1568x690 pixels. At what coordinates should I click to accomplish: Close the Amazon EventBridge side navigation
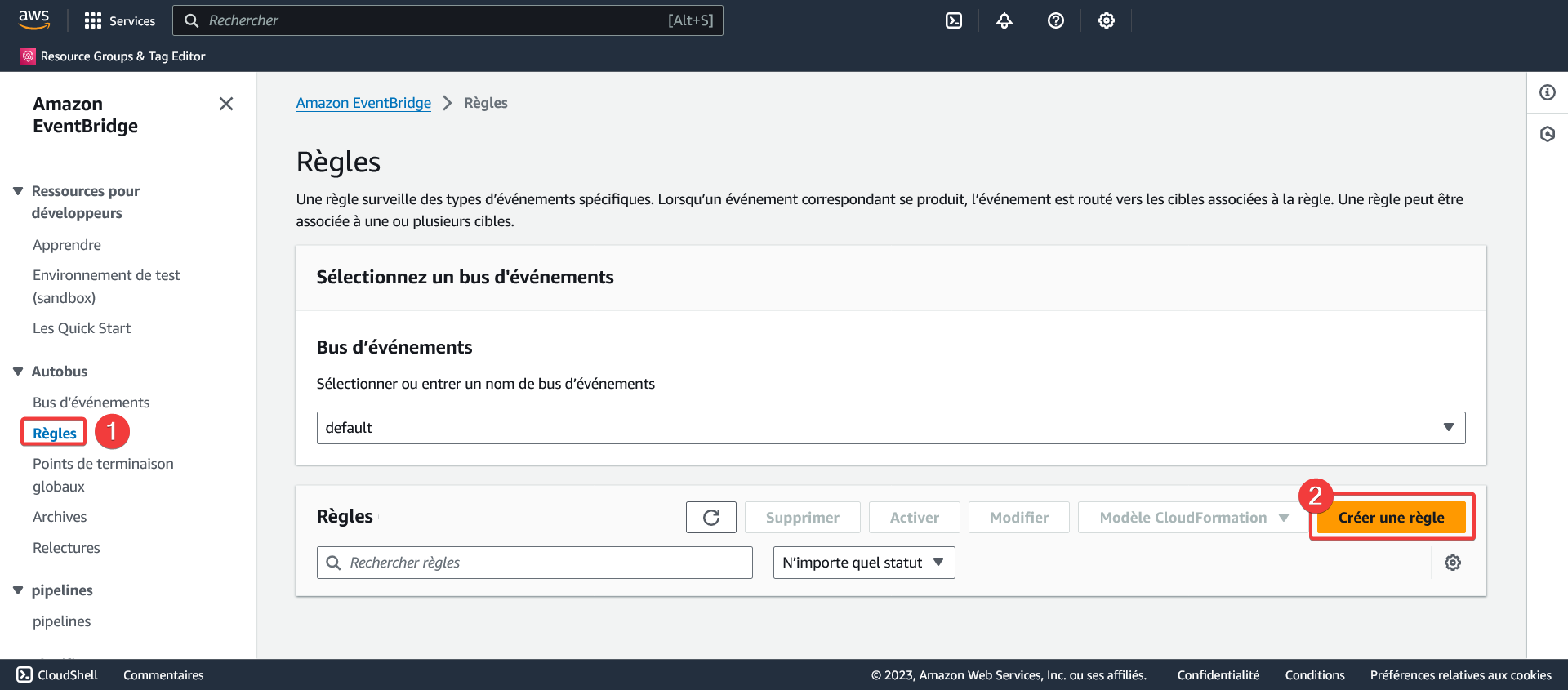pyautogui.click(x=226, y=104)
